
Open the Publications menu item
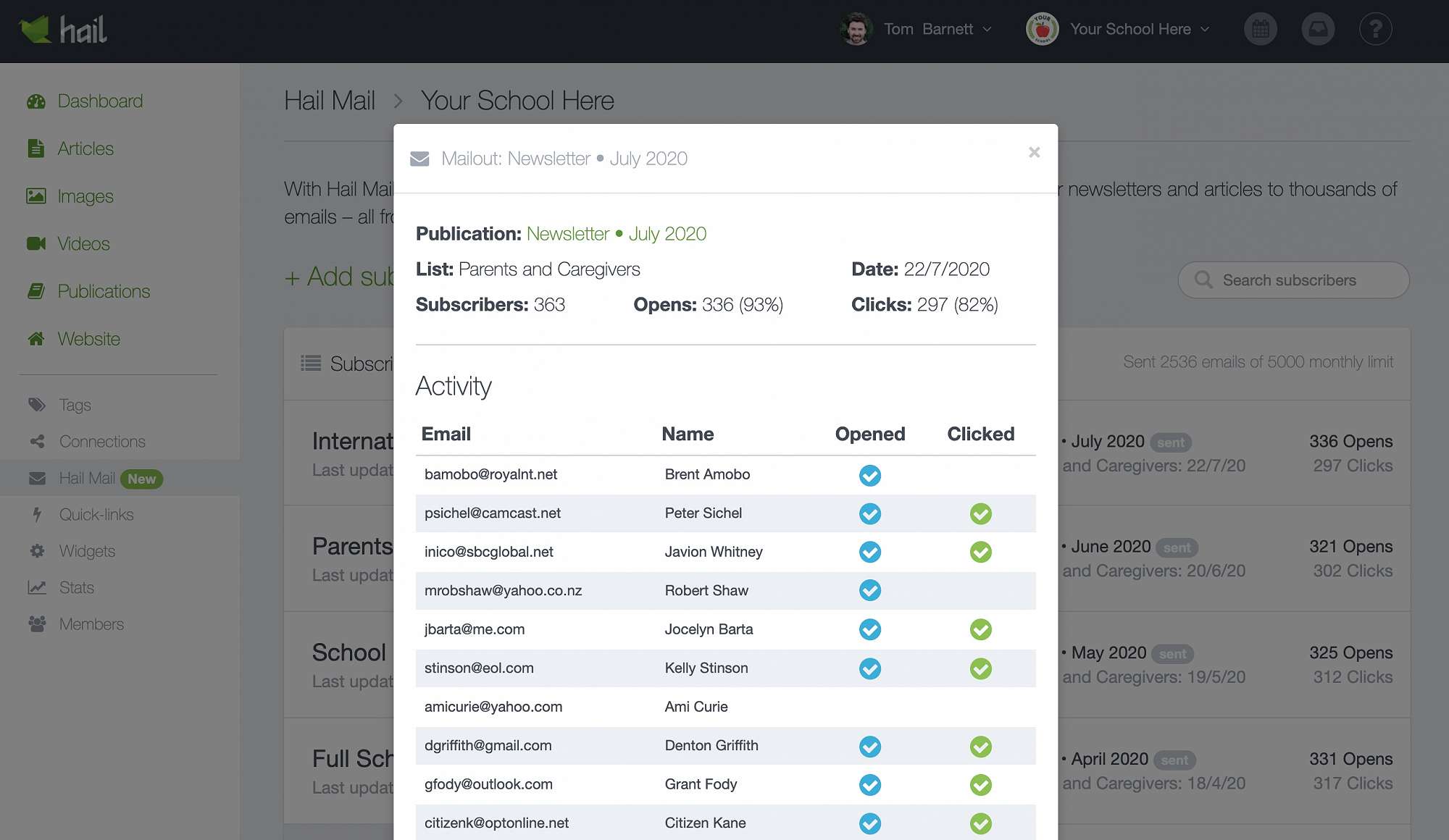pyautogui.click(x=104, y=291)
